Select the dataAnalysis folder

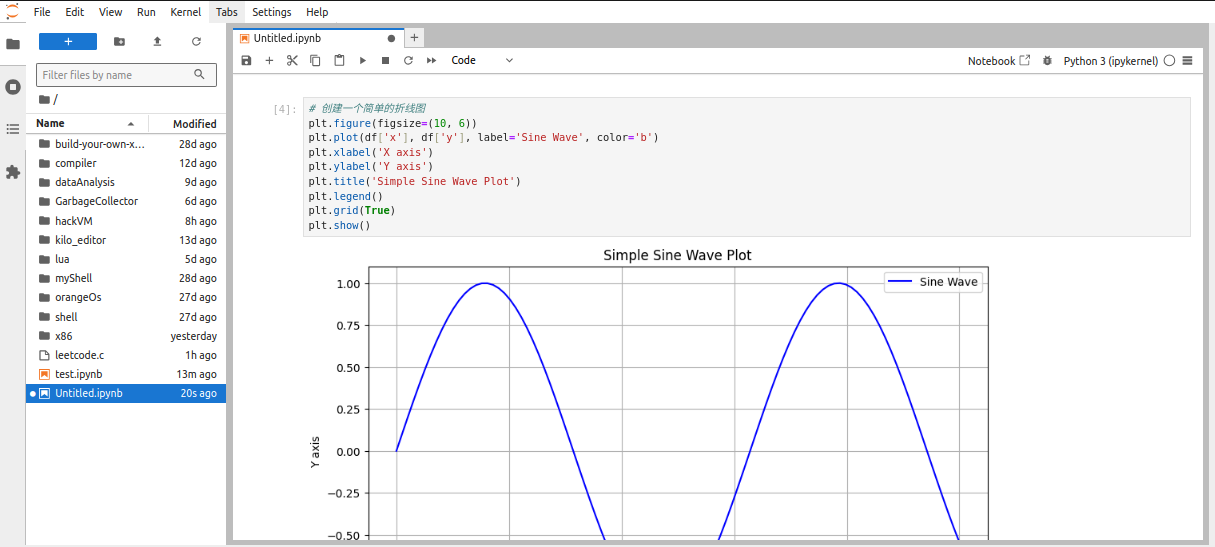[126, 182]
